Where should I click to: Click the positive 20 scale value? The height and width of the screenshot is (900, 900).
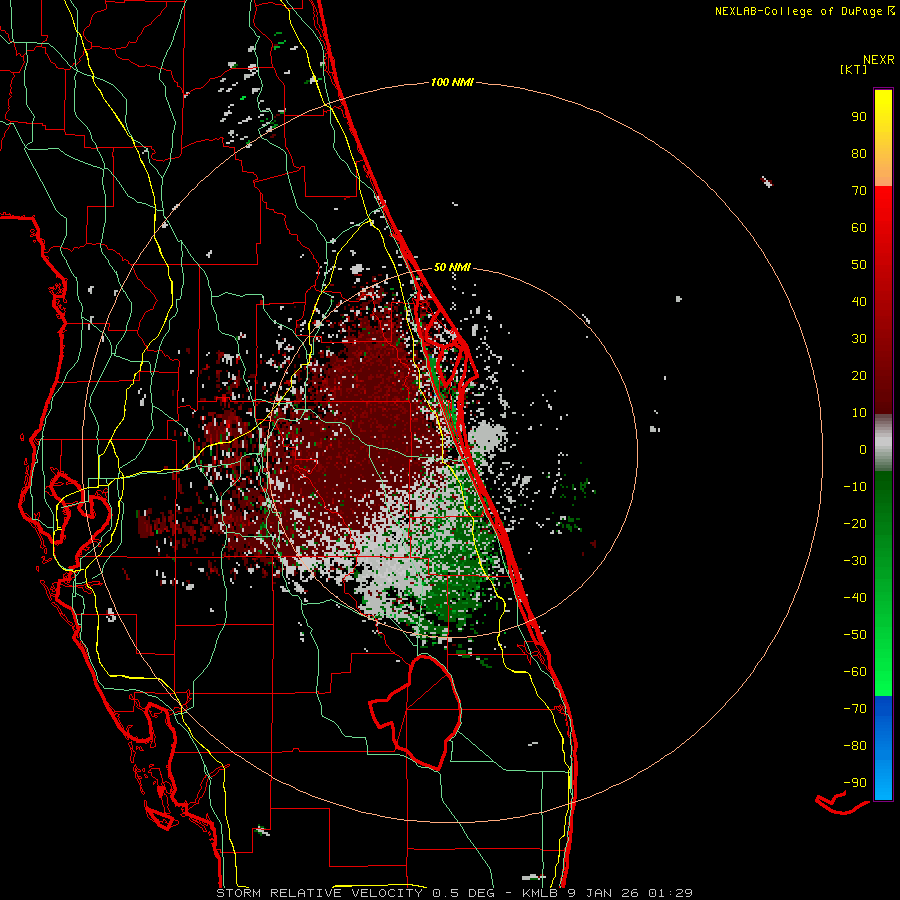tap(859, 375)
